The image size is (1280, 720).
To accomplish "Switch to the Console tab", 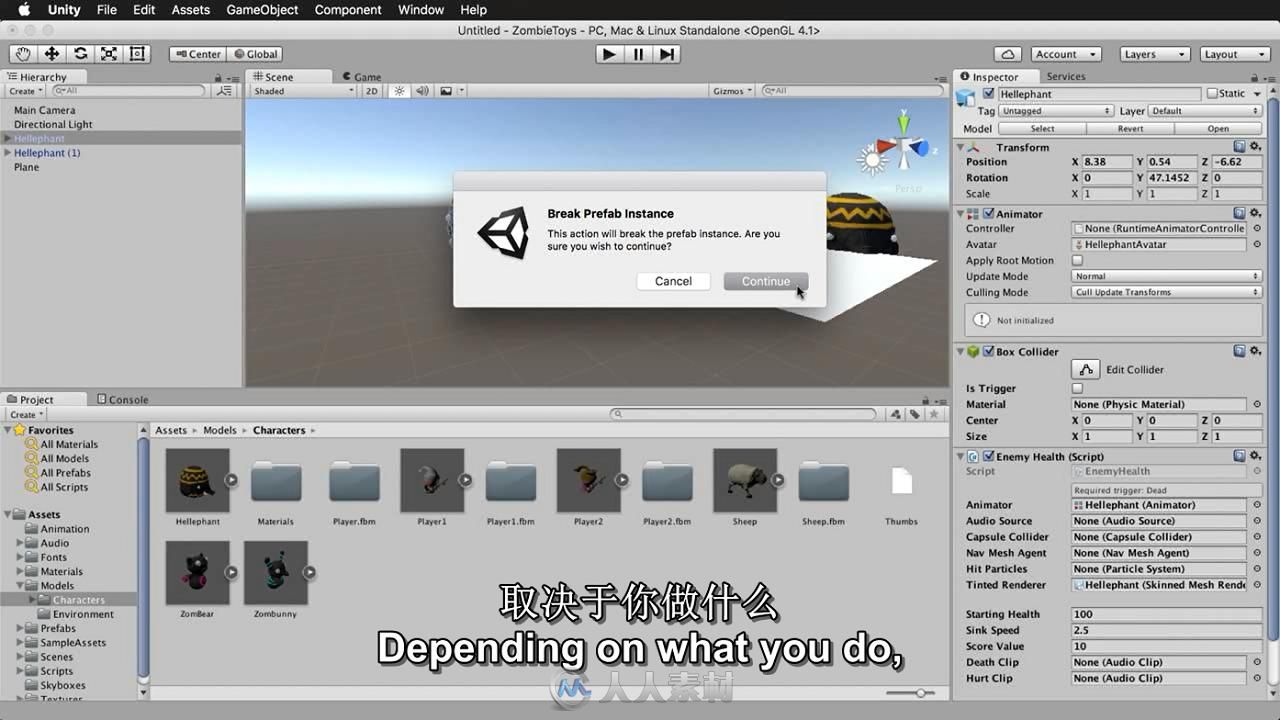I will [122, 399].
